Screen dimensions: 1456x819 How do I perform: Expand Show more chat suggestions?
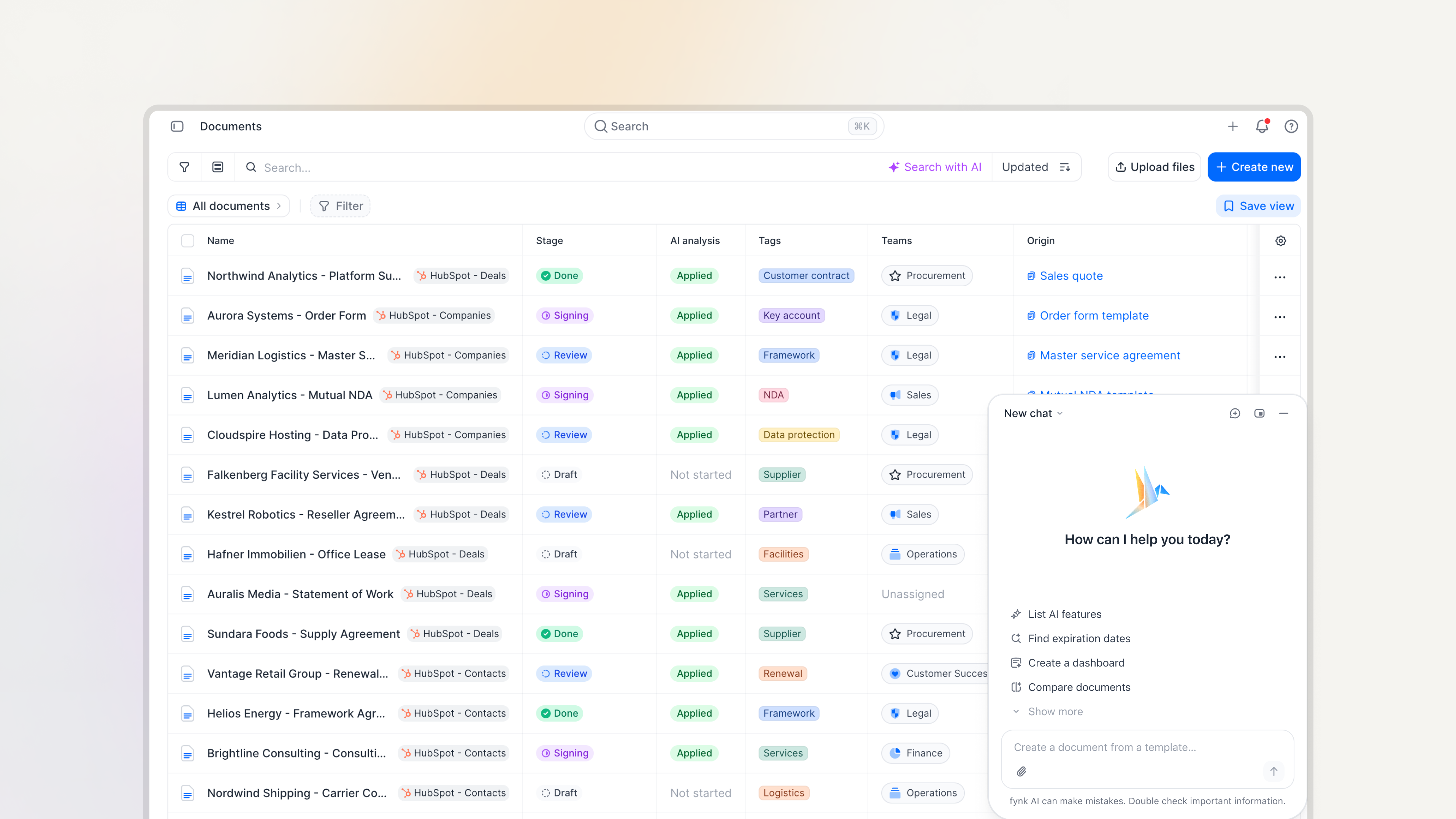1047,712
